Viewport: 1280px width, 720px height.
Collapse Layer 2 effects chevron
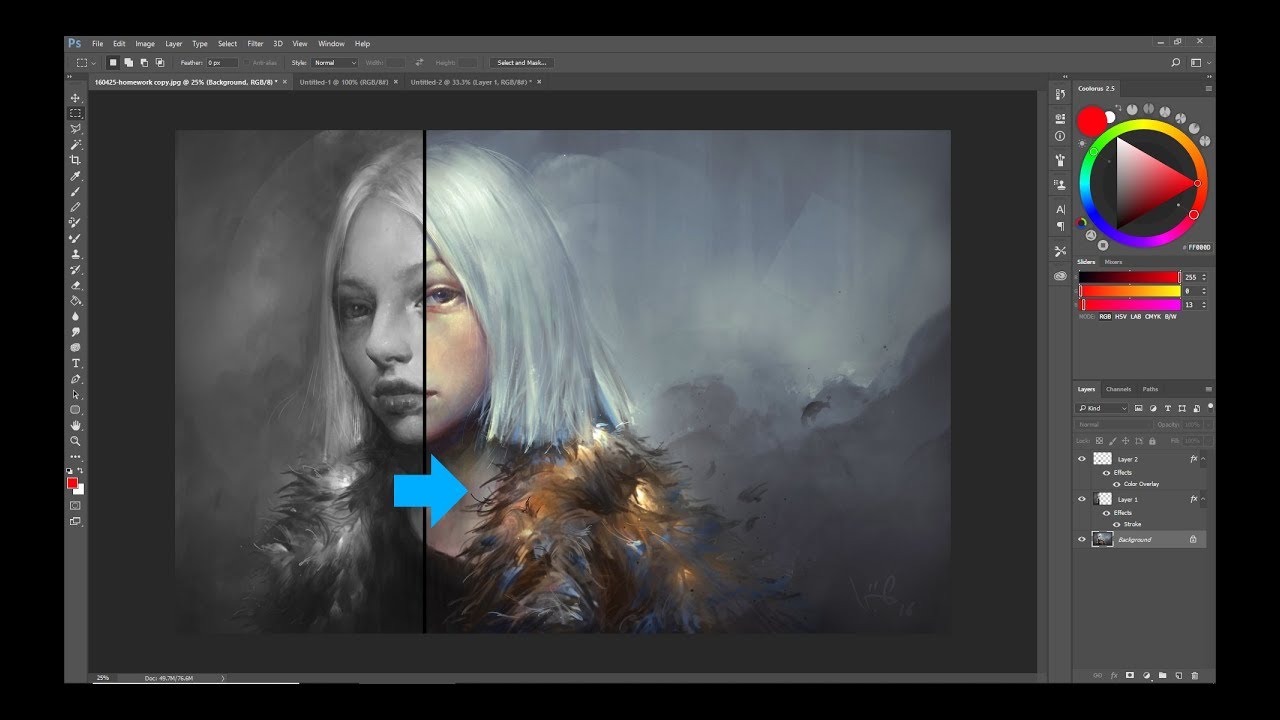(1203, 459)
